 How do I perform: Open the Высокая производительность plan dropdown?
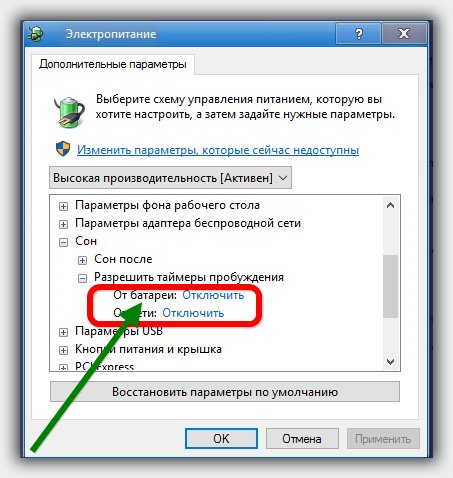pyautogui.click(x=170, y=178)
